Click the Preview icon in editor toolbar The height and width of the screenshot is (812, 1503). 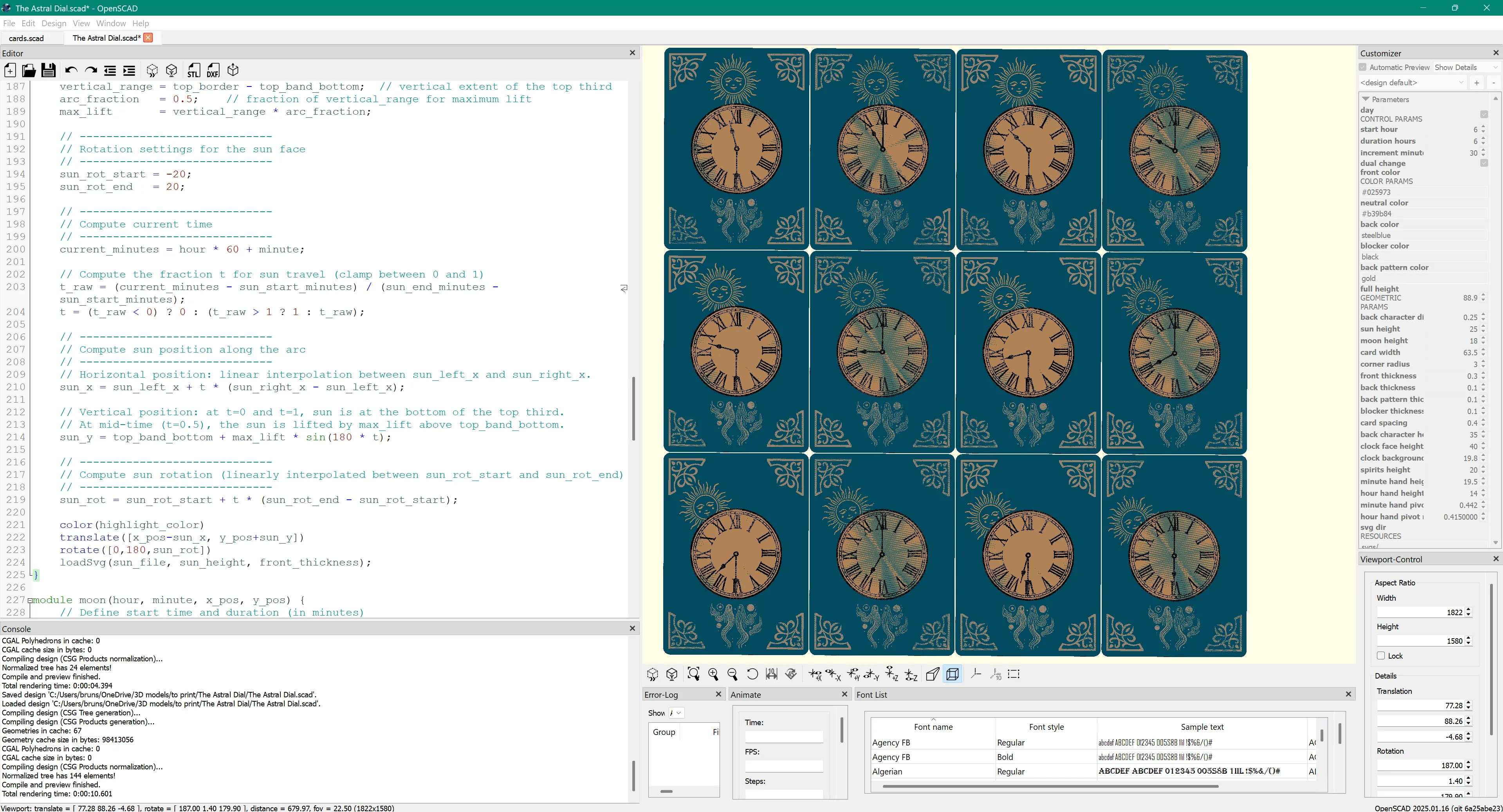(x=152, y=70)
